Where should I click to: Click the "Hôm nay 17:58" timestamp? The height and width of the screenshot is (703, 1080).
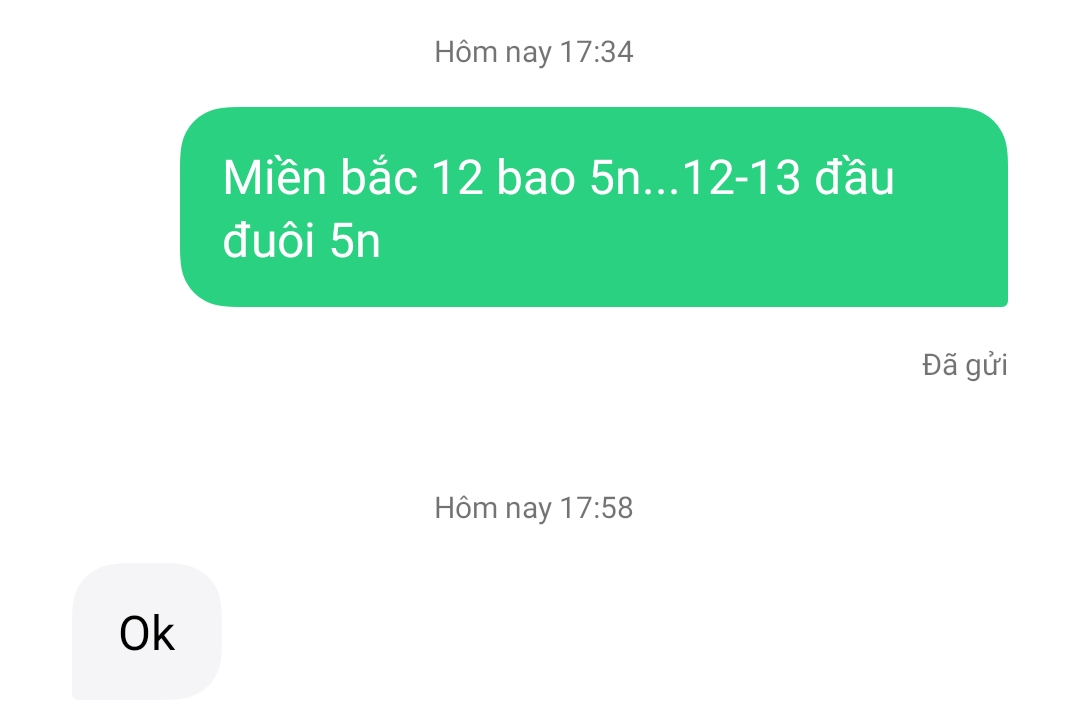tap(534, 509)
